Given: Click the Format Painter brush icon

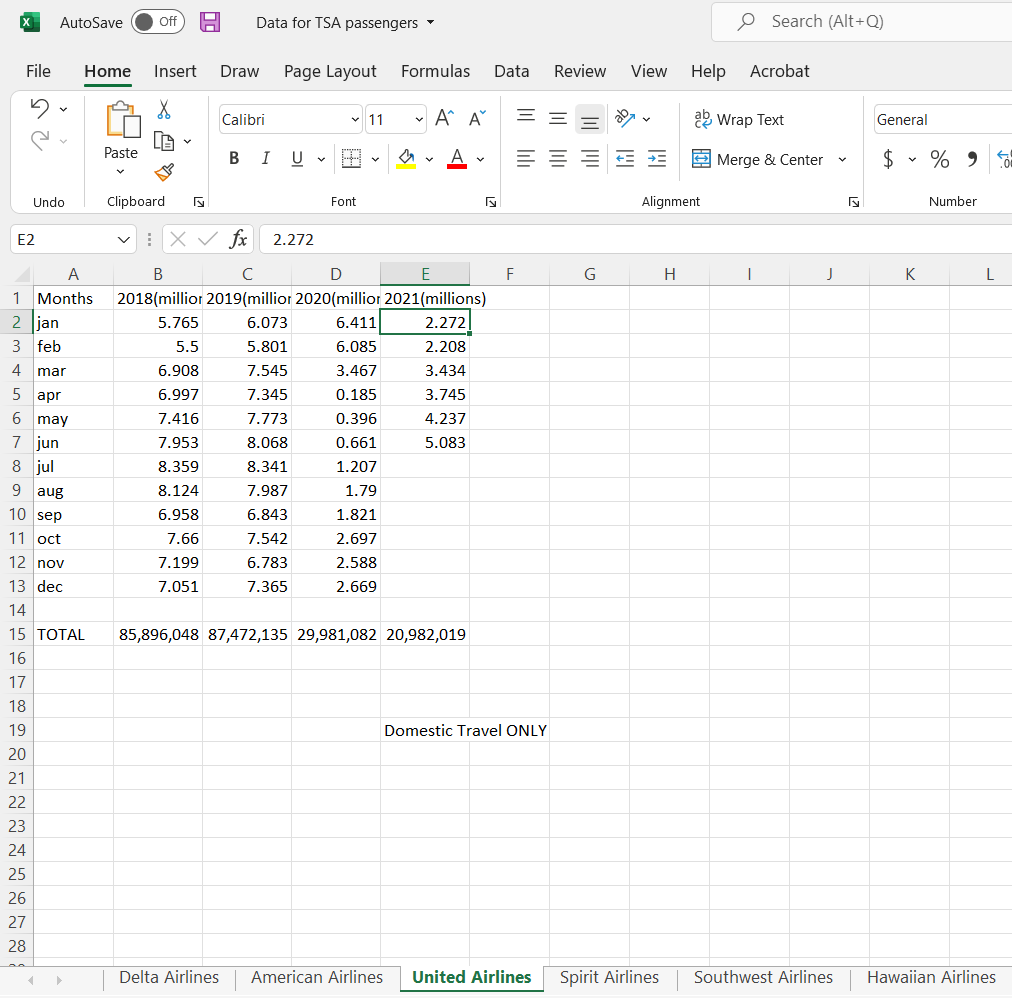Looking at the screenshot, I should pyautogui.click(x=164, y=172).
